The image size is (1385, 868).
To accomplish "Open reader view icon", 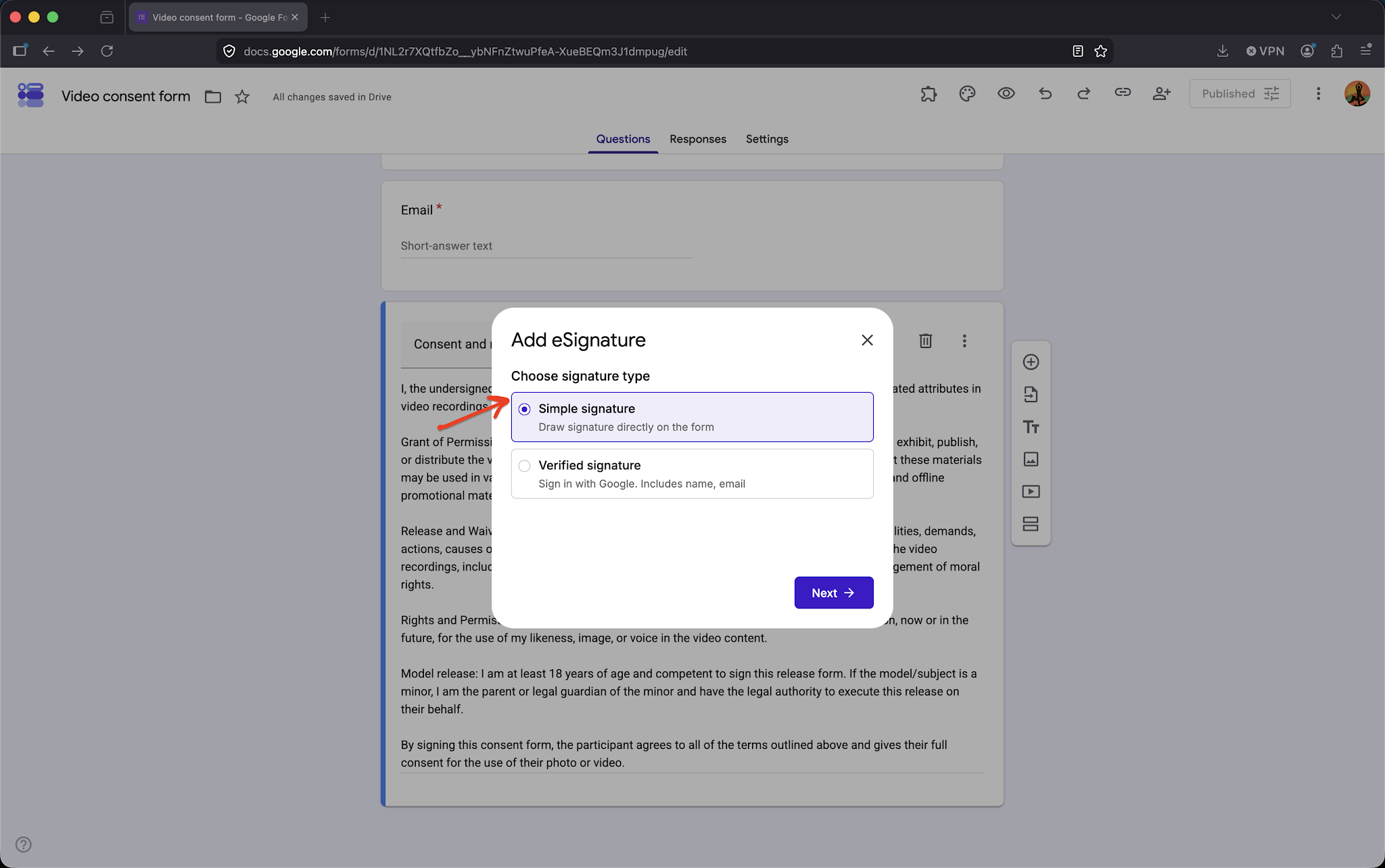I will 1078,51.
